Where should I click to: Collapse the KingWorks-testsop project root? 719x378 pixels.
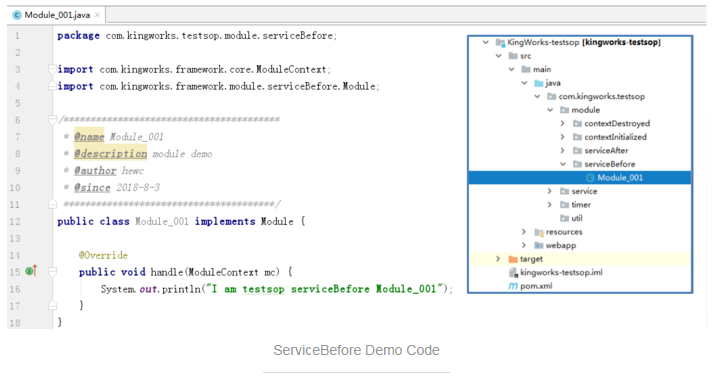click(x=486, y=42)
